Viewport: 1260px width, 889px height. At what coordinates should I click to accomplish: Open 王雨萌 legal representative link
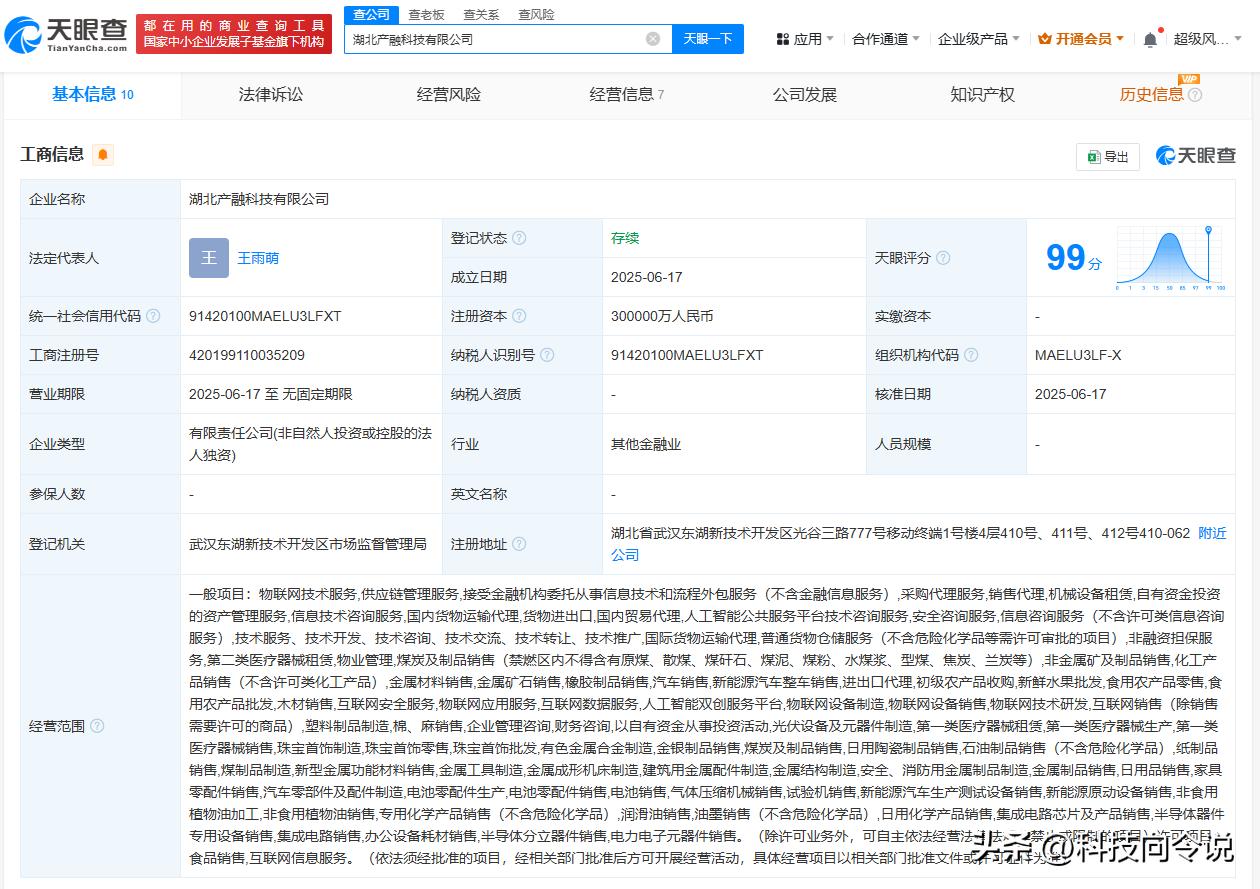[x=258, y=258]
